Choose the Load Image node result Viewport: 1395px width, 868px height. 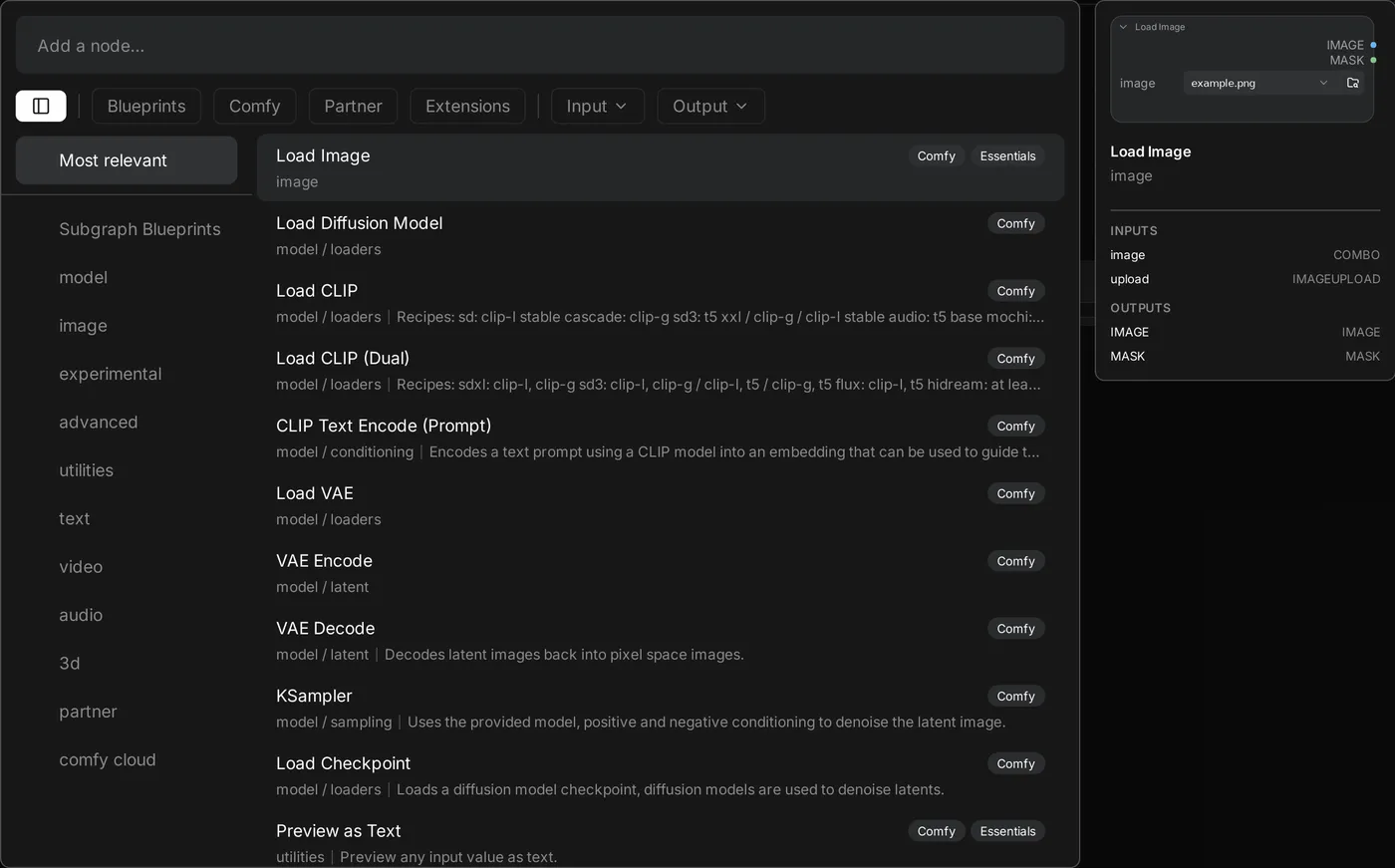tap(661, 168)
